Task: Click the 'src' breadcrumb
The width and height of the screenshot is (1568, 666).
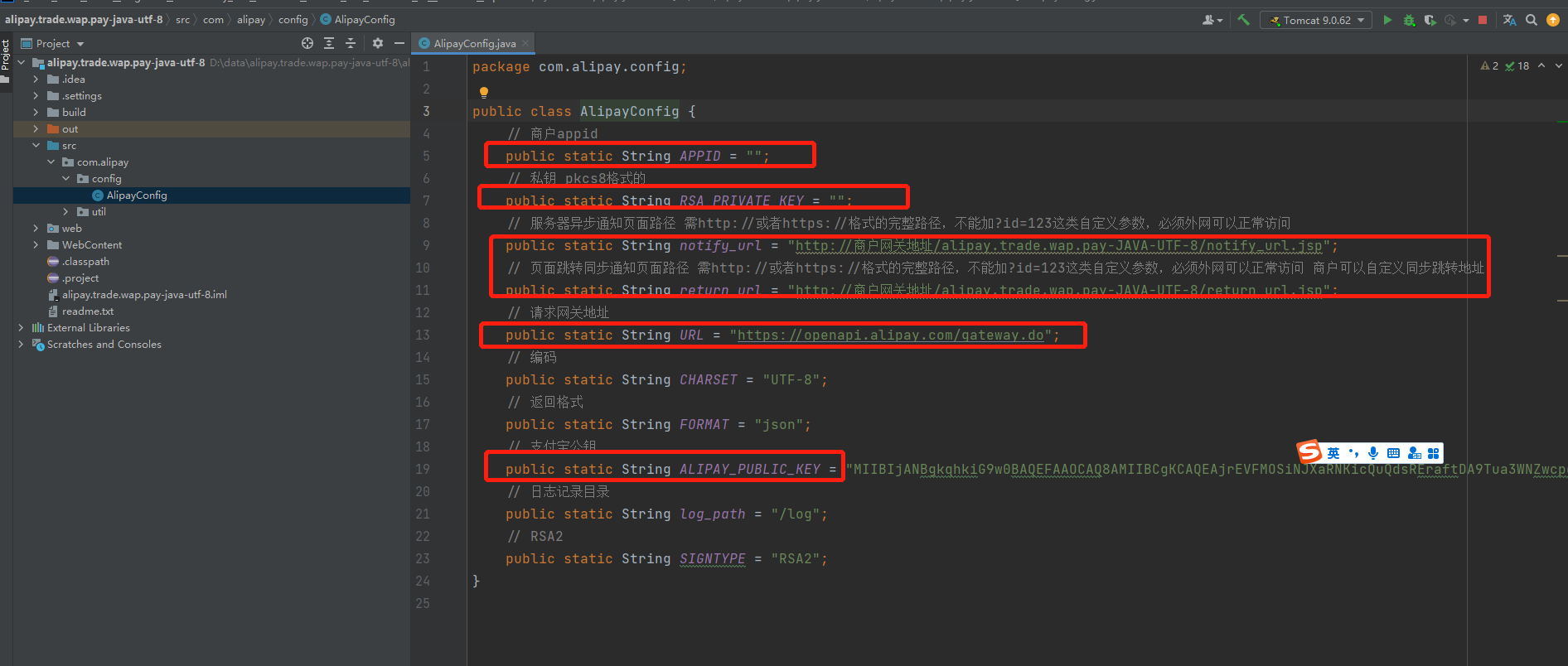Action: (182, 20)
